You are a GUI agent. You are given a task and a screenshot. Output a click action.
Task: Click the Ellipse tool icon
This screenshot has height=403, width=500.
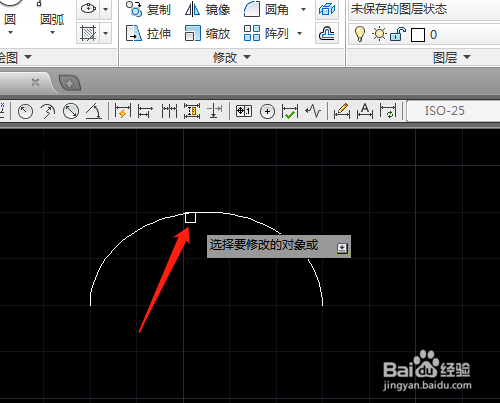tap(88, 9)
